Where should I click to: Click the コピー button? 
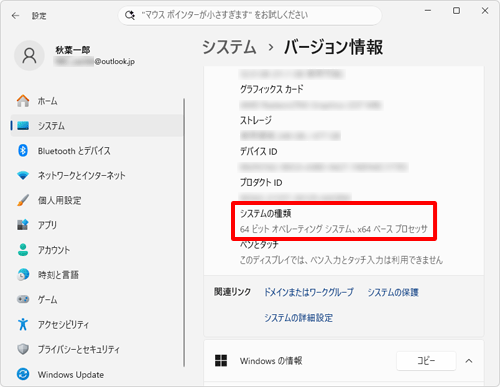pyautogui.click(x=426, y=361)
